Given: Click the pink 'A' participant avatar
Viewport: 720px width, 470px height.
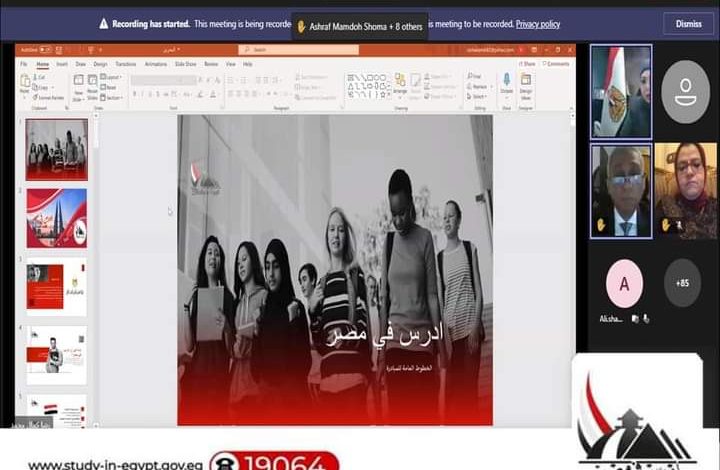Looking at the screenshot, I should 624,283.
